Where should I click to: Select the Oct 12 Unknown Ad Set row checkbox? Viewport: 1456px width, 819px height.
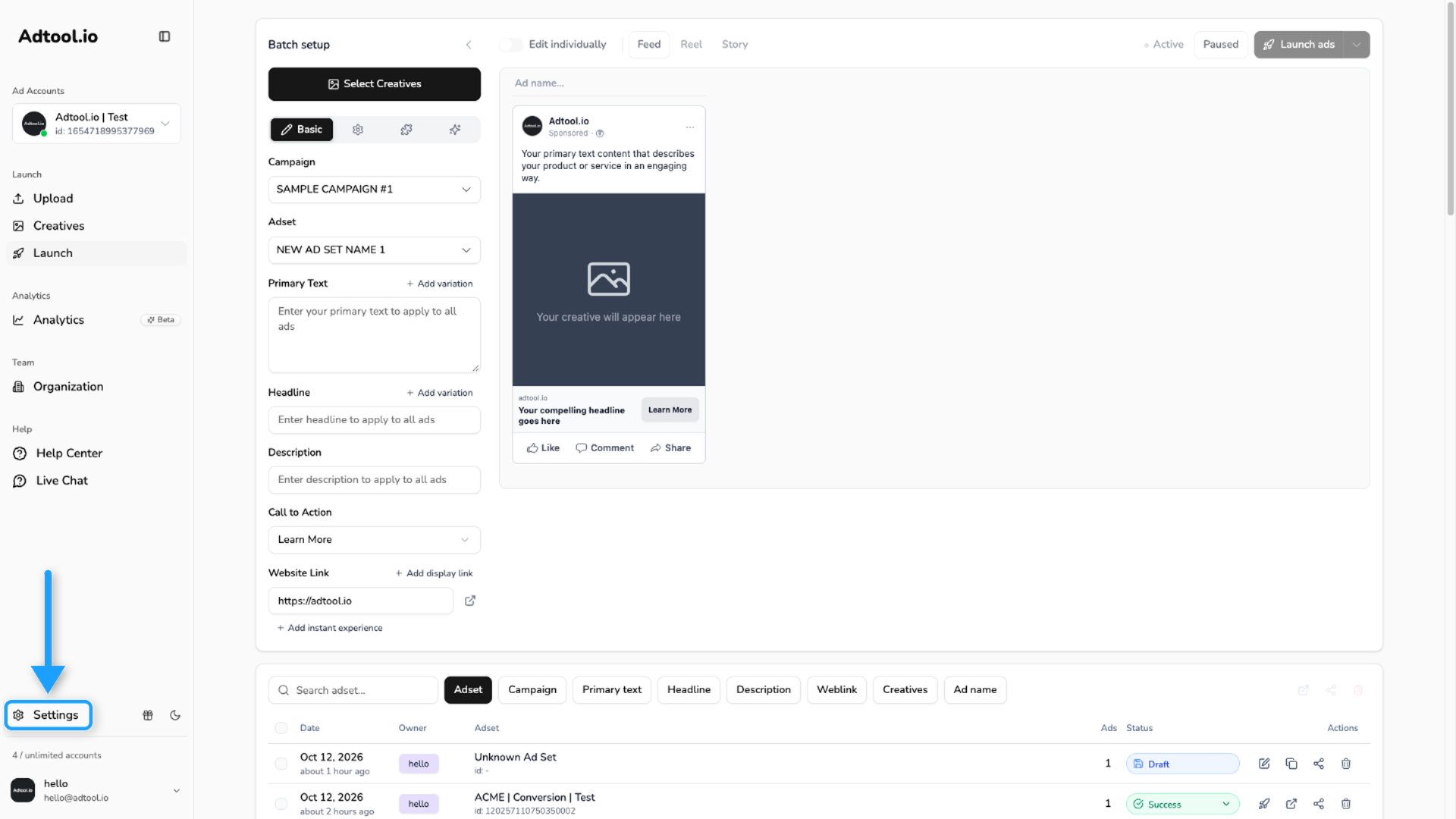[281, 764]
